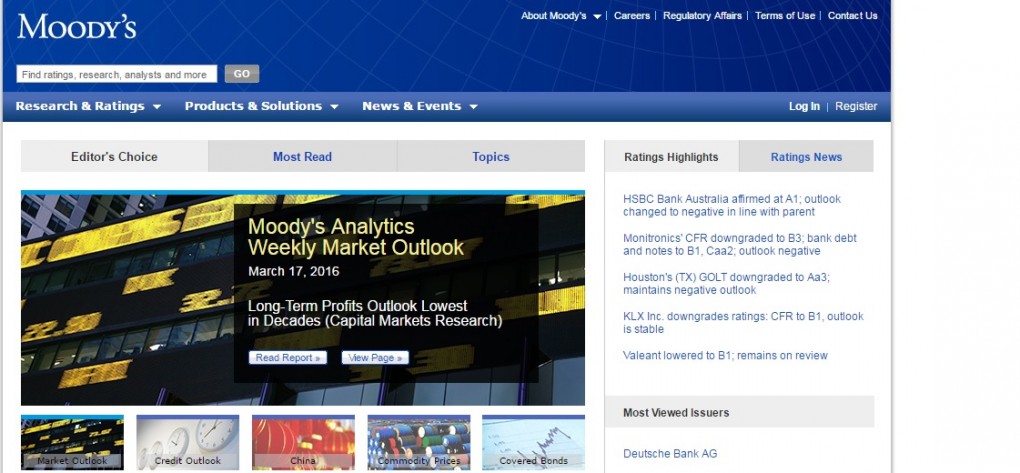The height and width of the screenshot is (473, 1020).
Task: Select the Market Outlook thumbnail
Action: pyautogui.click(x=72, y=442)
